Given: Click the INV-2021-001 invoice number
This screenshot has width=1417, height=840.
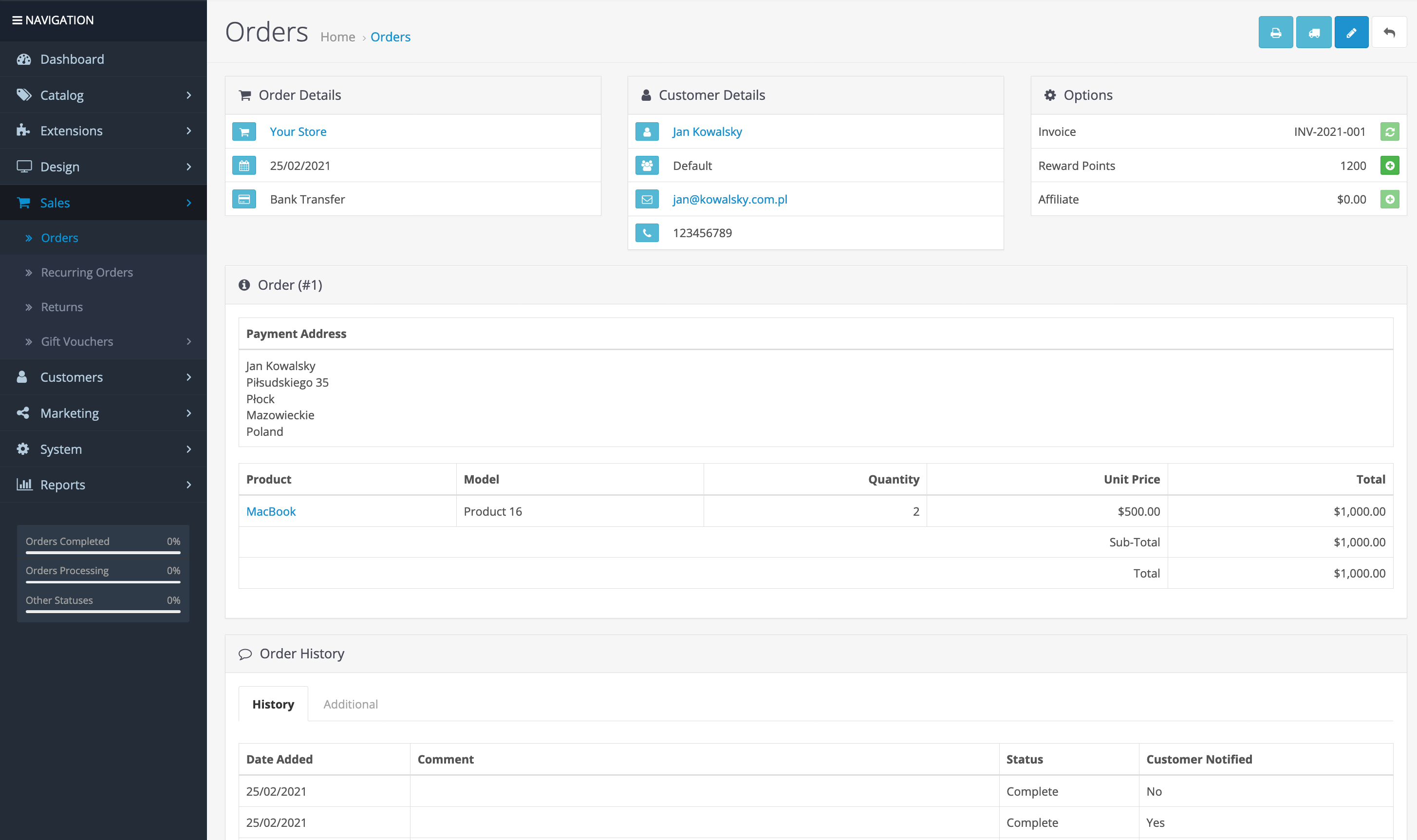Looking at the screenshot, I should point(1330,132).
